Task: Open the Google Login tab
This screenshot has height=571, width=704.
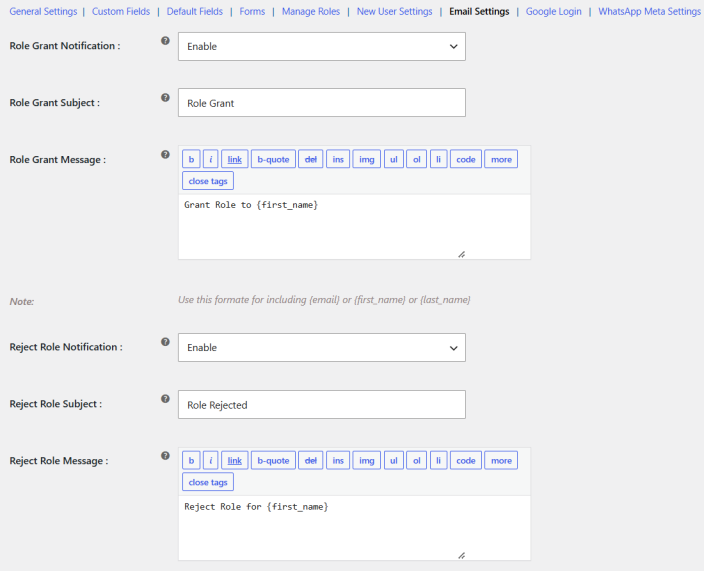Action: (553, 11)
